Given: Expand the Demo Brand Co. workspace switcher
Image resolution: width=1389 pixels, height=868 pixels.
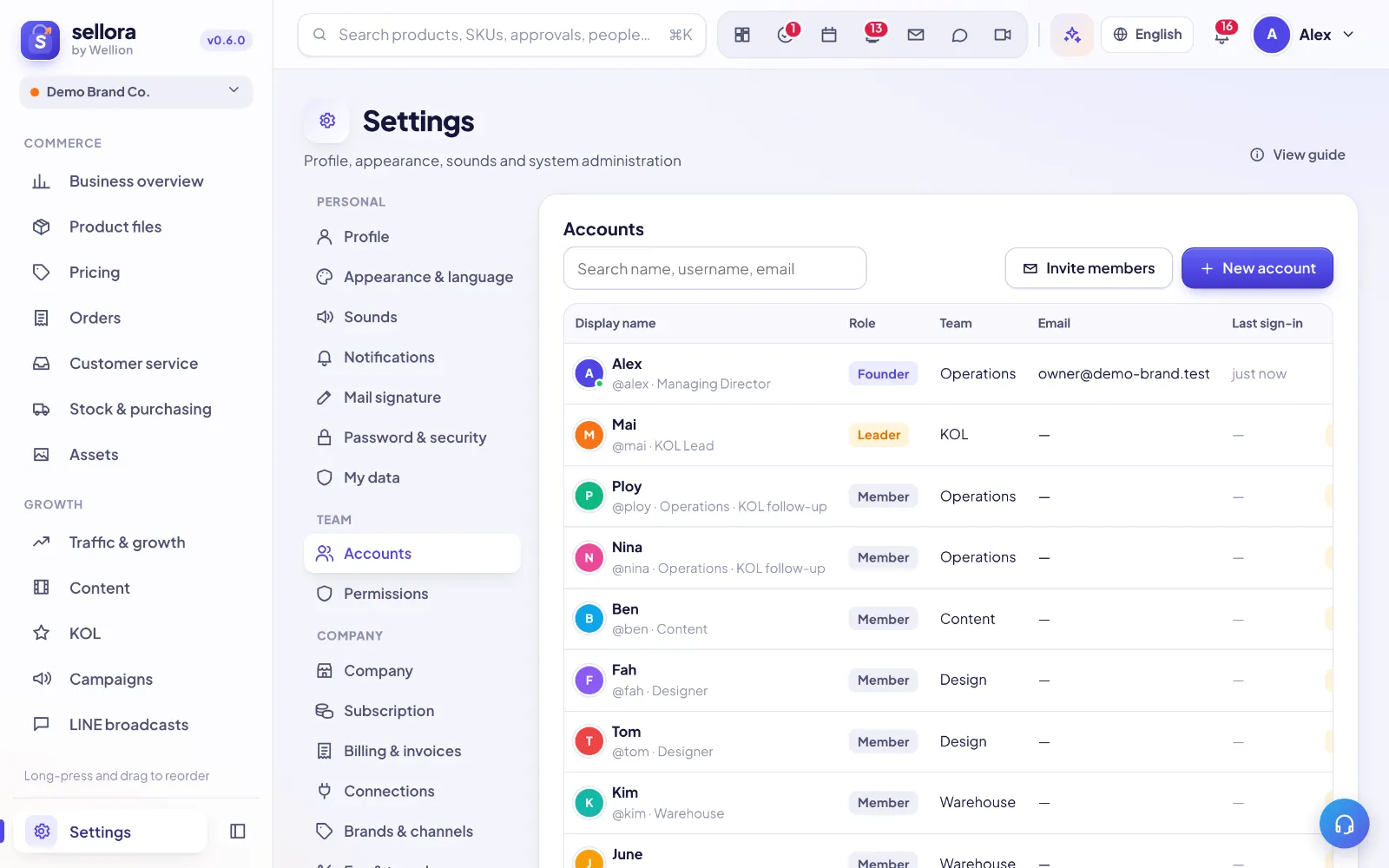Looking at the screenshot, I should click(x=136, y=92).
